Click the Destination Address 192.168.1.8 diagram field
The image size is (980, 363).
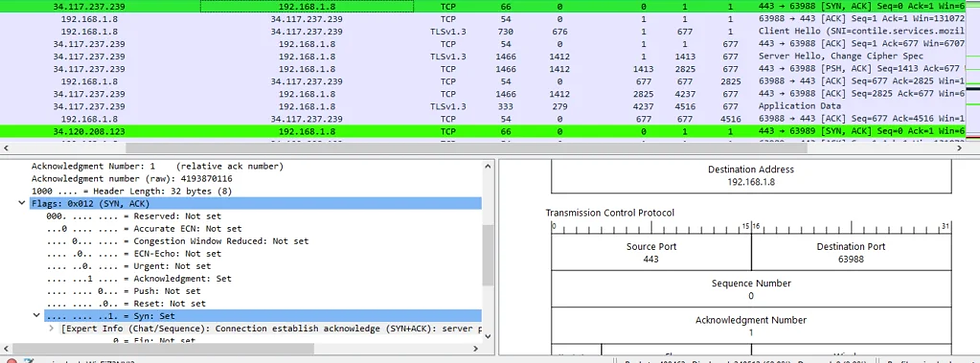(751, 176)
